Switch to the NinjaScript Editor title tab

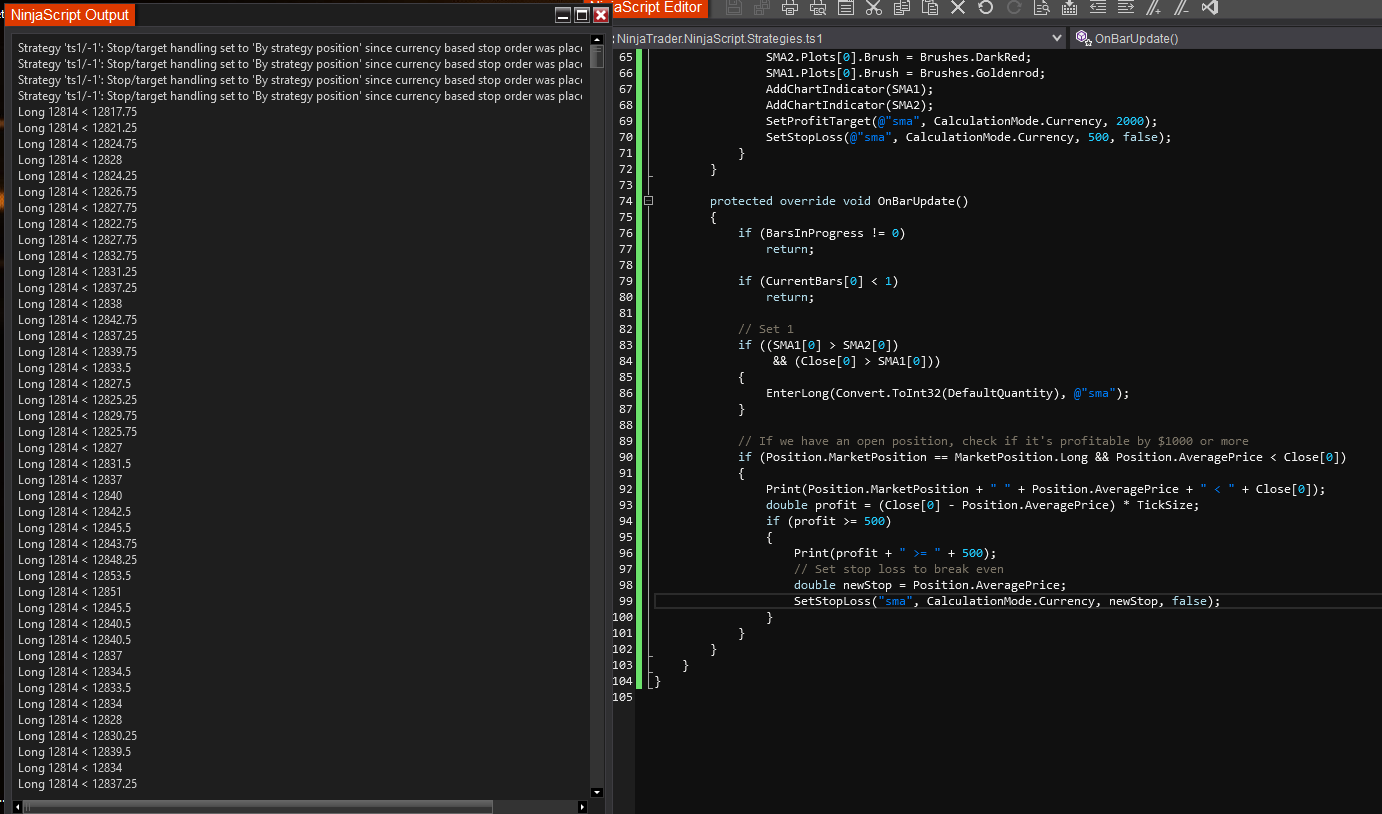click(657, 8)
